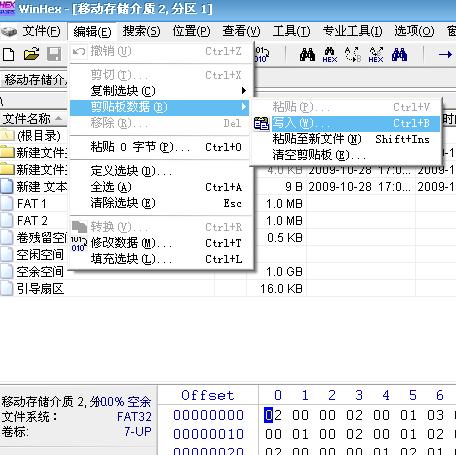
Task: Expand the 剪贴板数据(B) submenu
Action: 159,107
